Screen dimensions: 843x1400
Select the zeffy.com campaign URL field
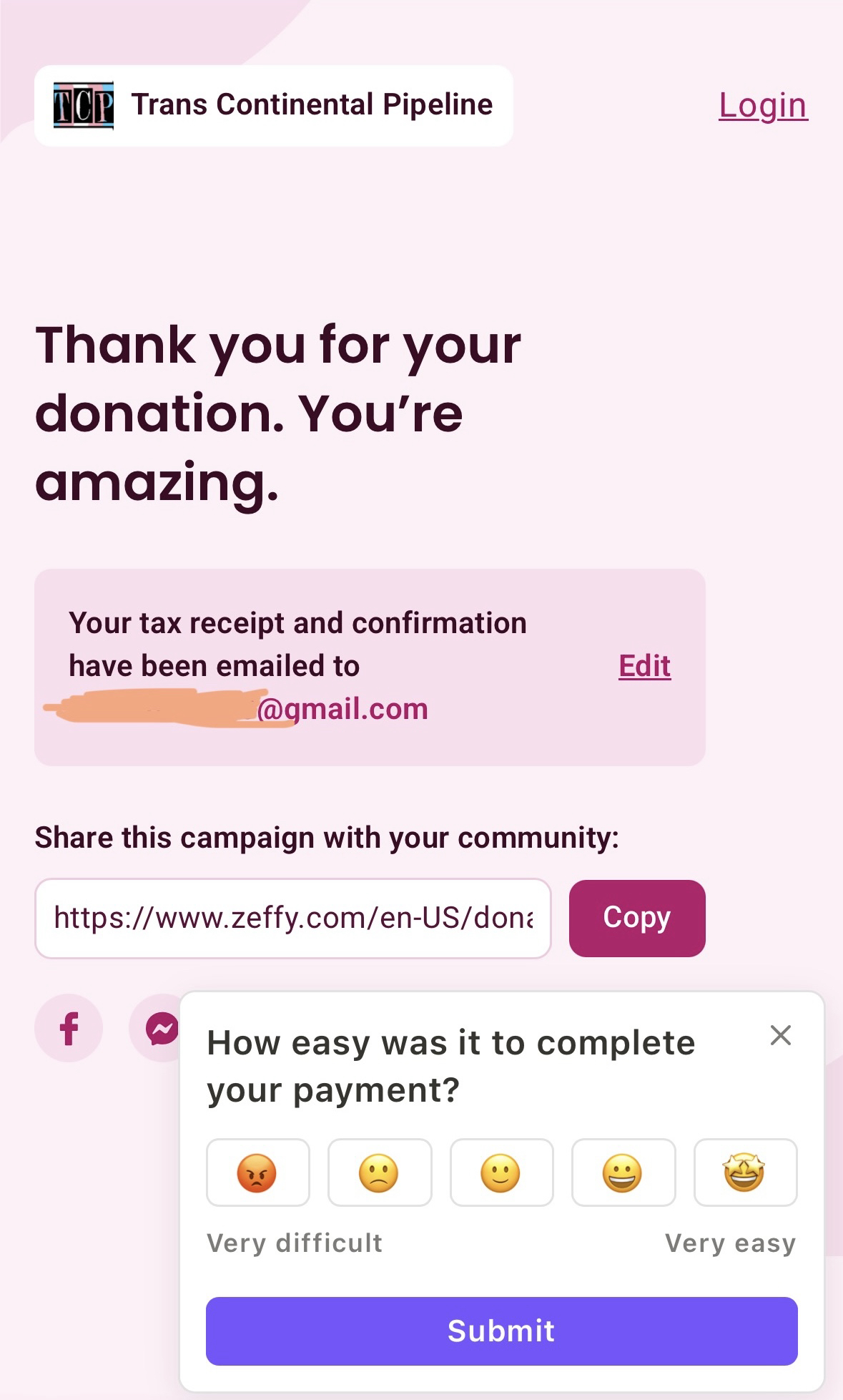click(x=292, y=918)
